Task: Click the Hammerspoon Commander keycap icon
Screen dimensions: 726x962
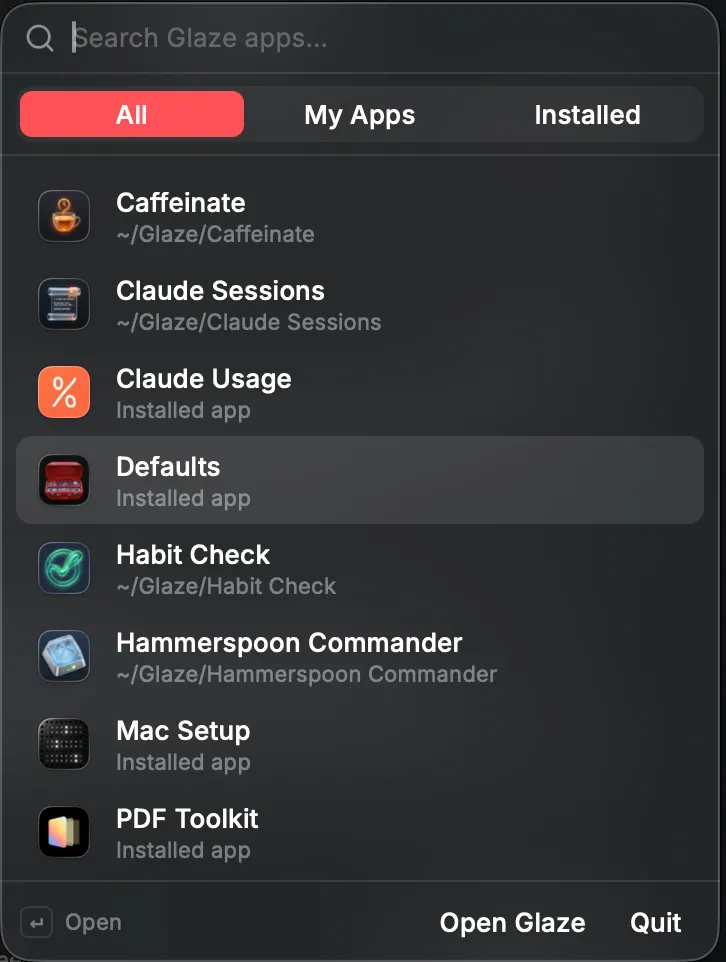Action: [x=64, y=656]
